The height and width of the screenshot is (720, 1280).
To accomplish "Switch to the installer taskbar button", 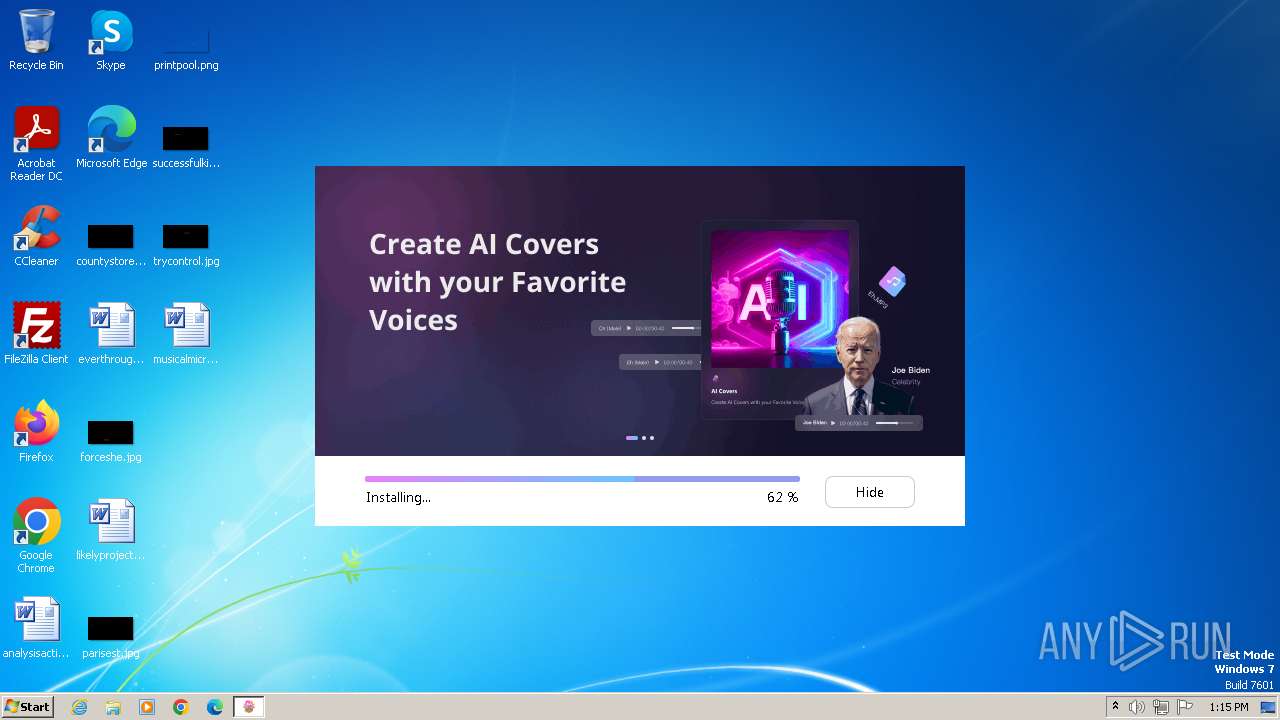I will 249,707.
